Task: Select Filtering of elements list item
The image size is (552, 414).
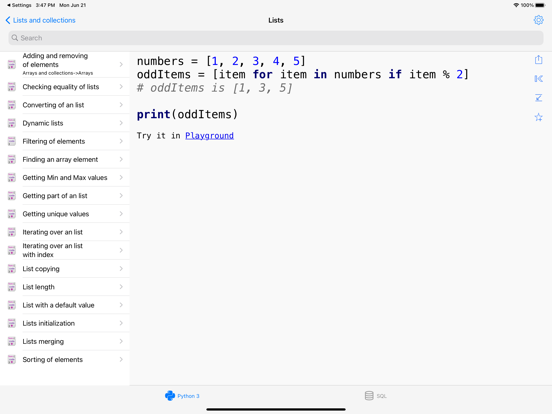Action: pyautogui.click(x=65, y=141)
